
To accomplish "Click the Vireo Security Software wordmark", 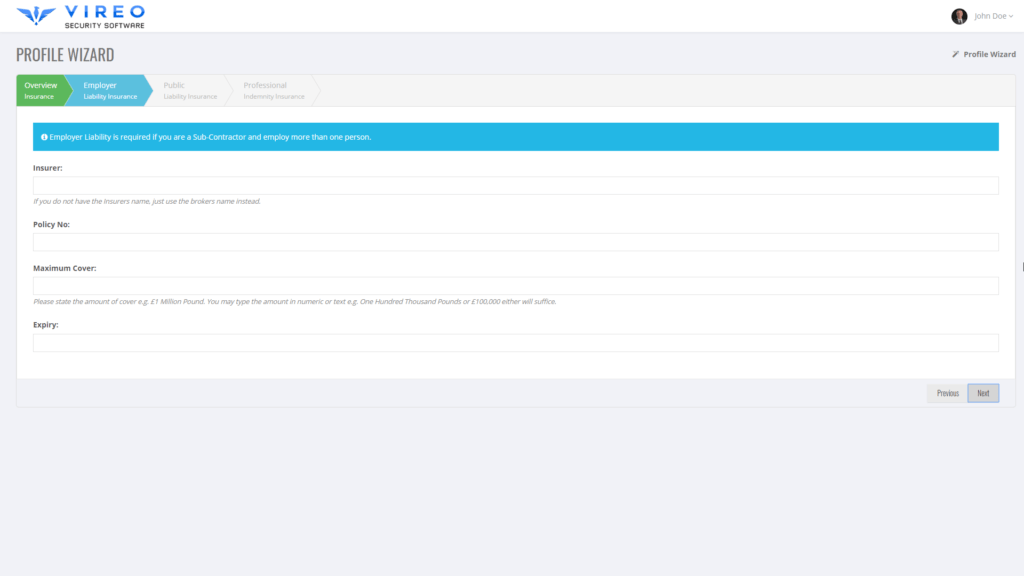I will (x=103, y=15).
